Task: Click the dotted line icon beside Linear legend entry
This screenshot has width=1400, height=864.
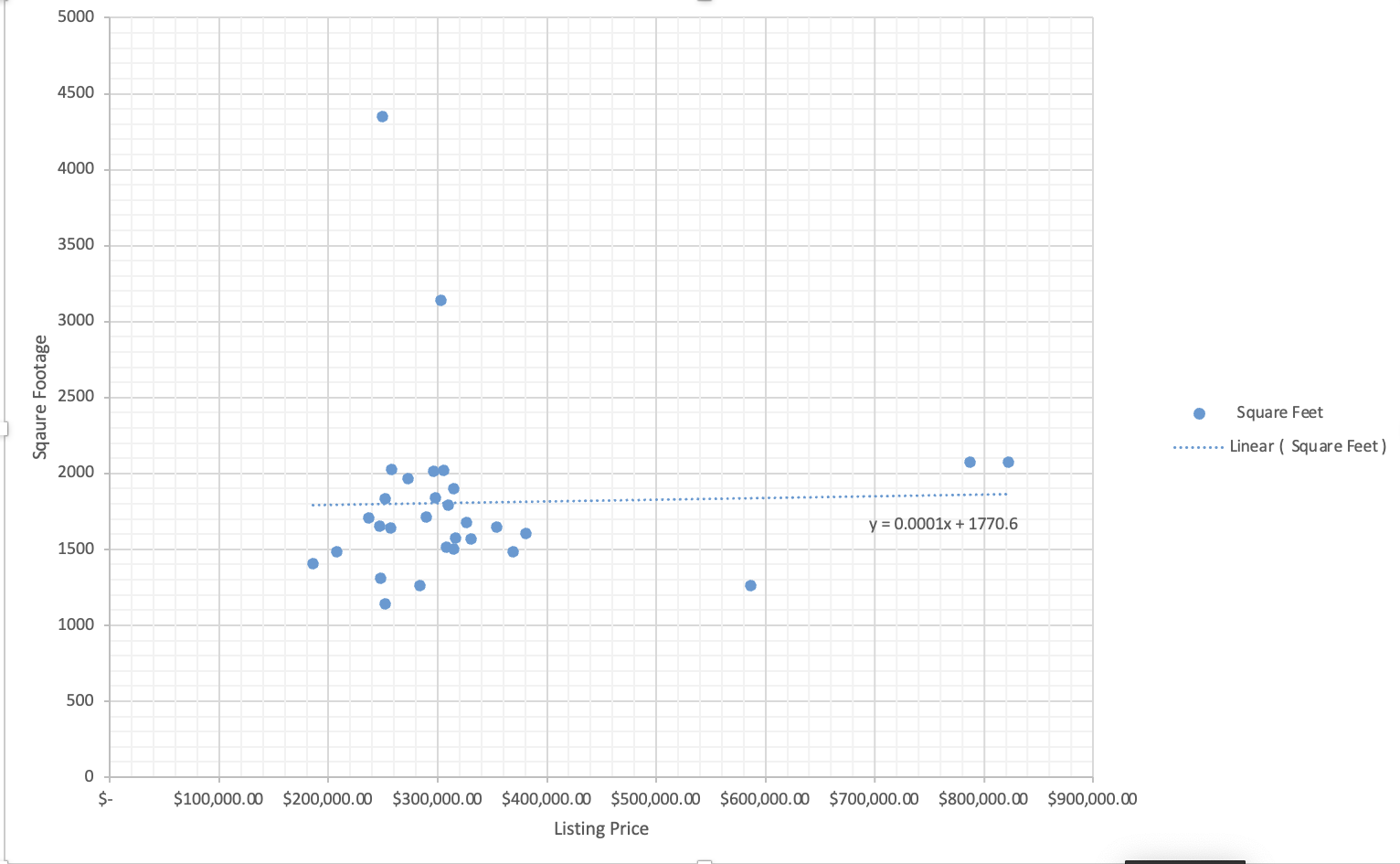Action: coord(1197,446)
